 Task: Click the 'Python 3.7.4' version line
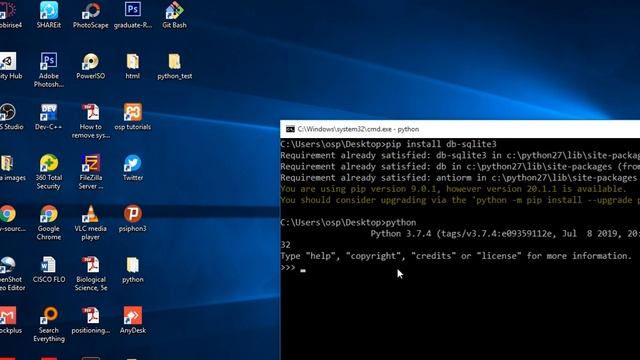[x=505, y=233]
